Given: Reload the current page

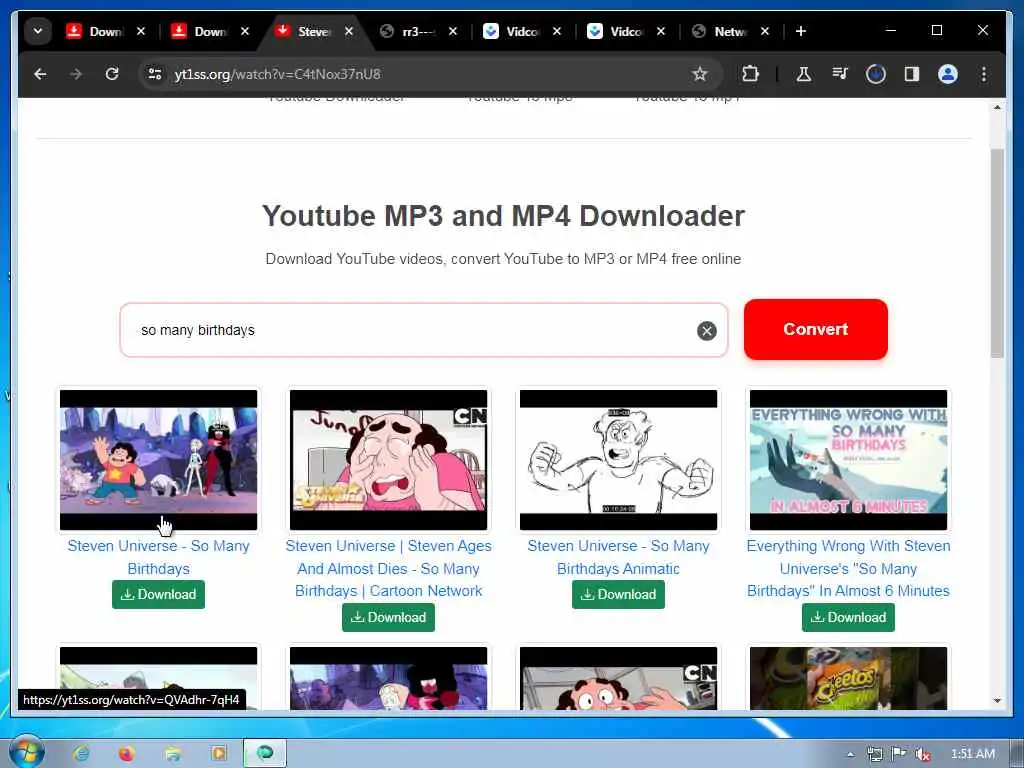Looking at the screenshot, I should click(x=112, y=74).
